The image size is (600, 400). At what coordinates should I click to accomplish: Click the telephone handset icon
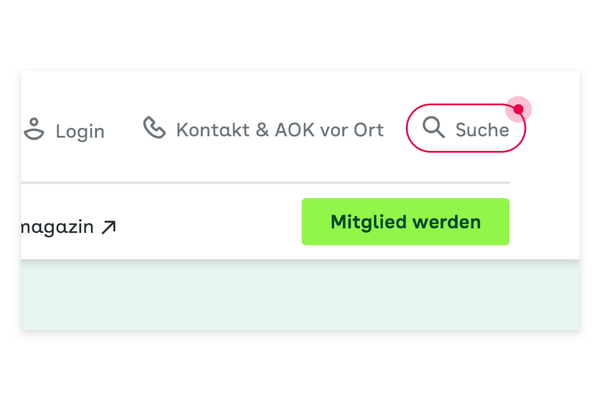154,127
